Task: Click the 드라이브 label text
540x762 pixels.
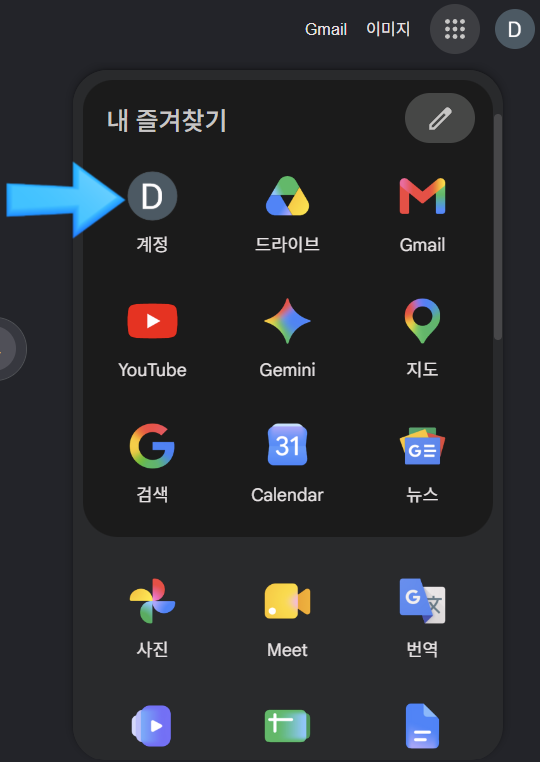Action: point(287,244)
